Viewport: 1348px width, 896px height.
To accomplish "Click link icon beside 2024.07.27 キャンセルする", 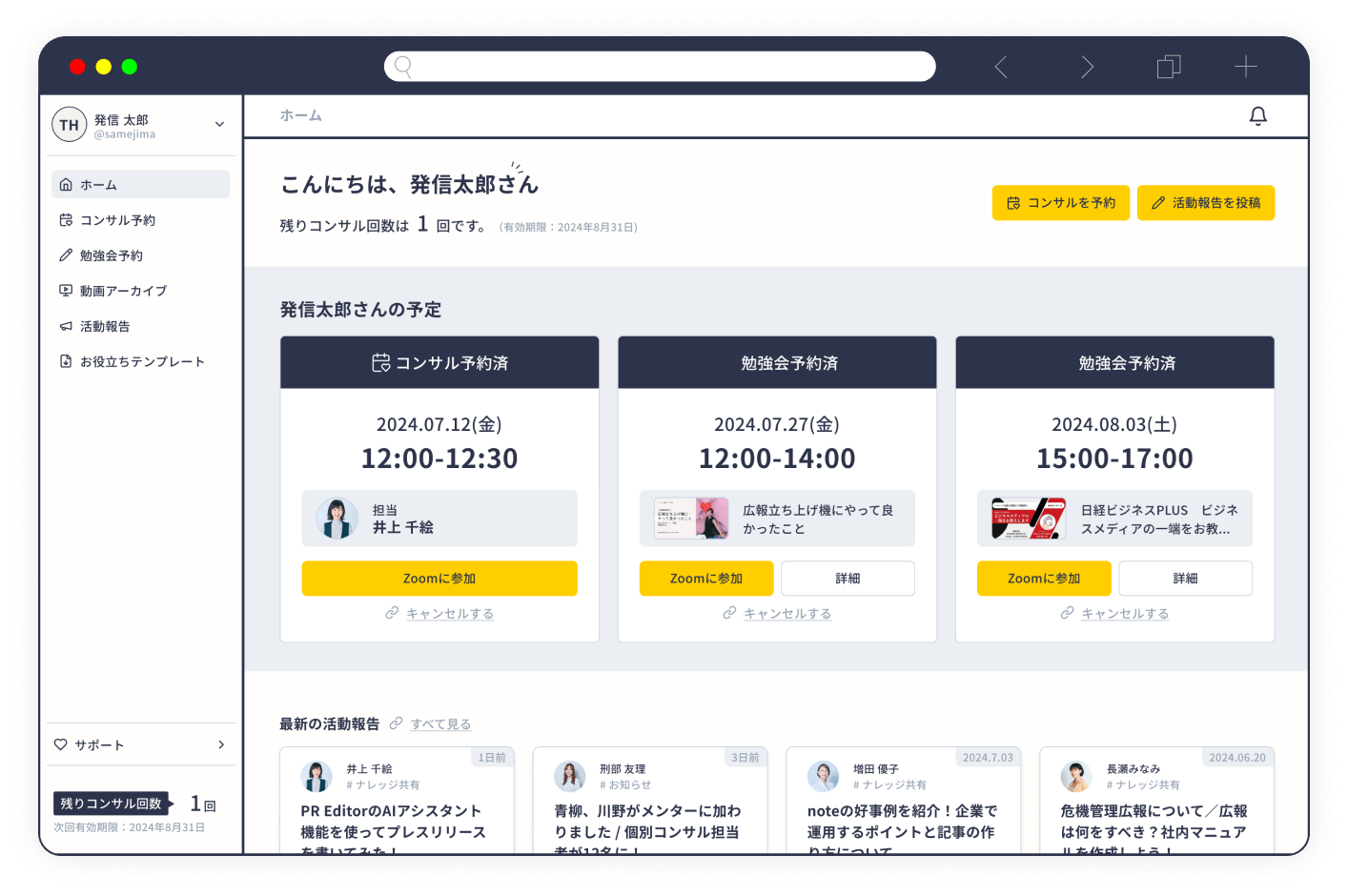I will 729,613.
